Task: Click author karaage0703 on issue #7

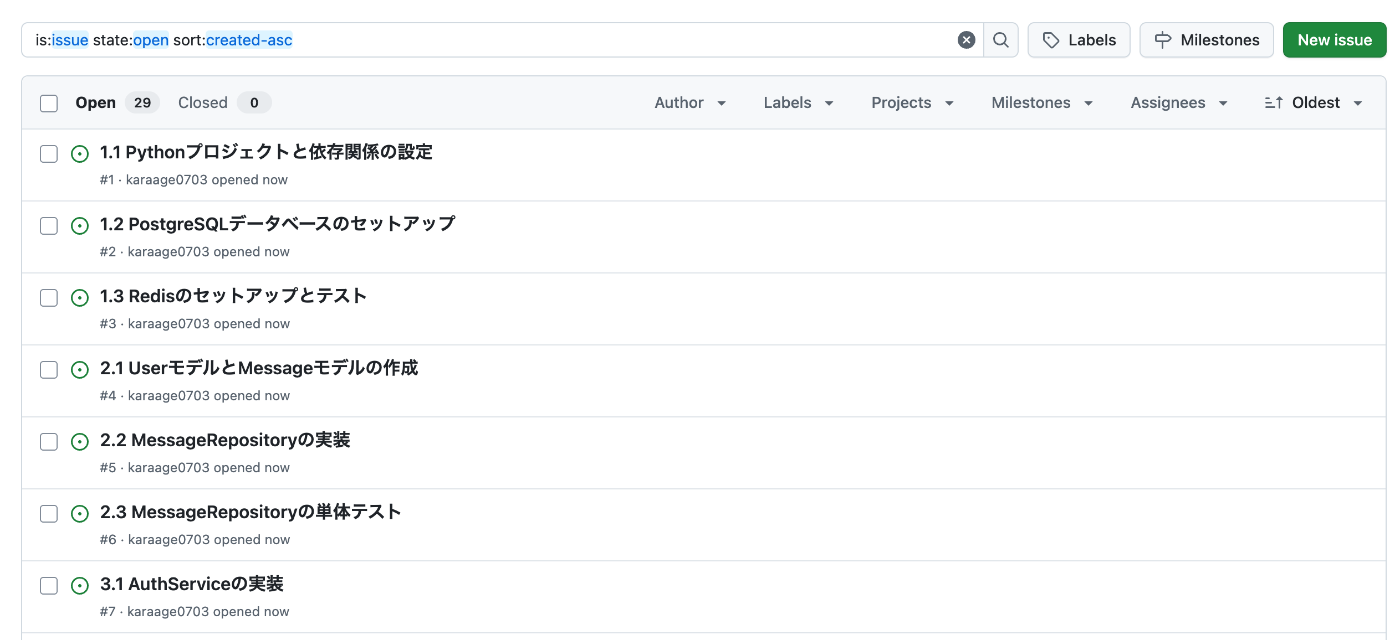Action: point(169,612)
